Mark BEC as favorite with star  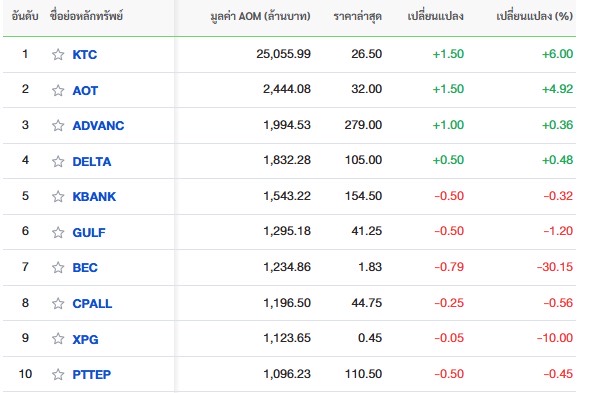[58, 268]
